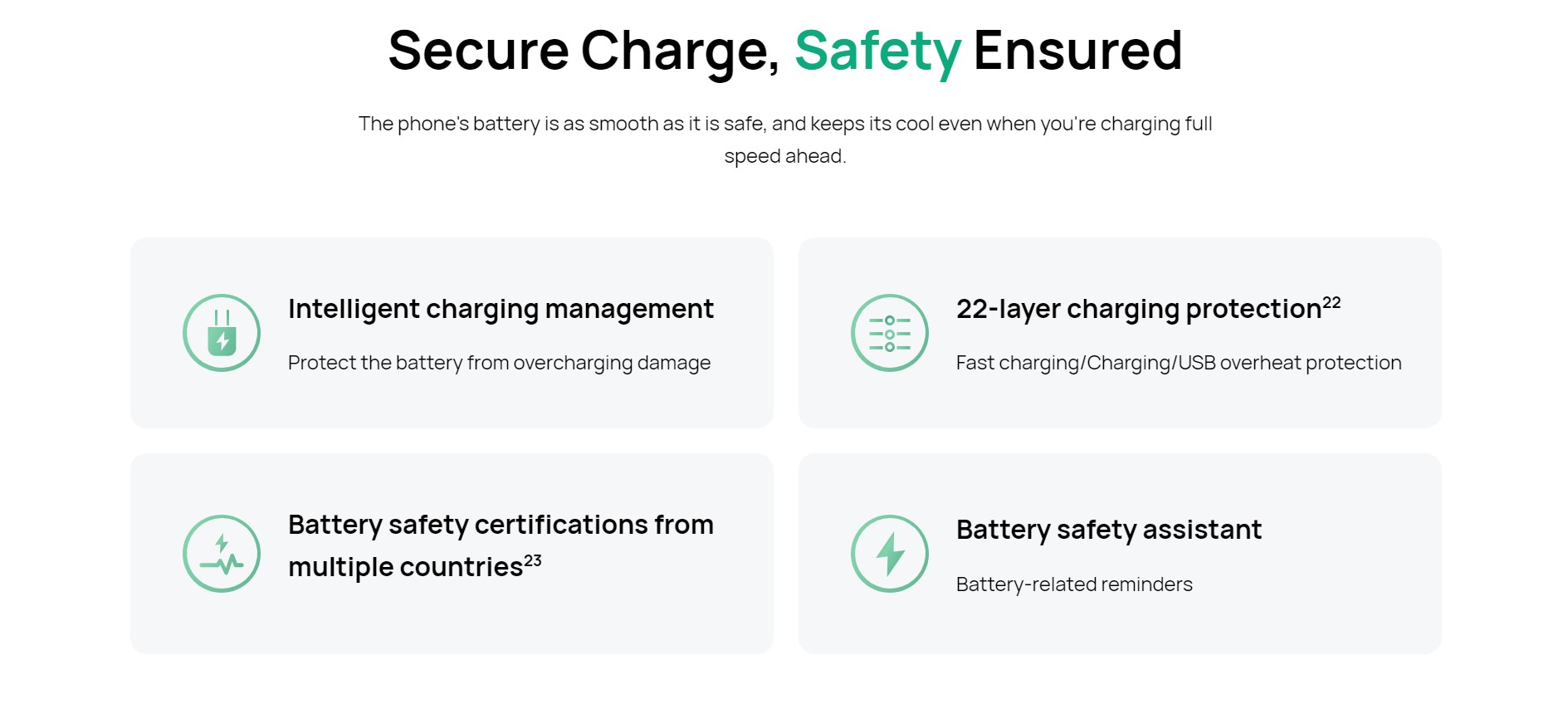
Task: Select the "Battery safety certifications" title text
Action: point(501,525)
